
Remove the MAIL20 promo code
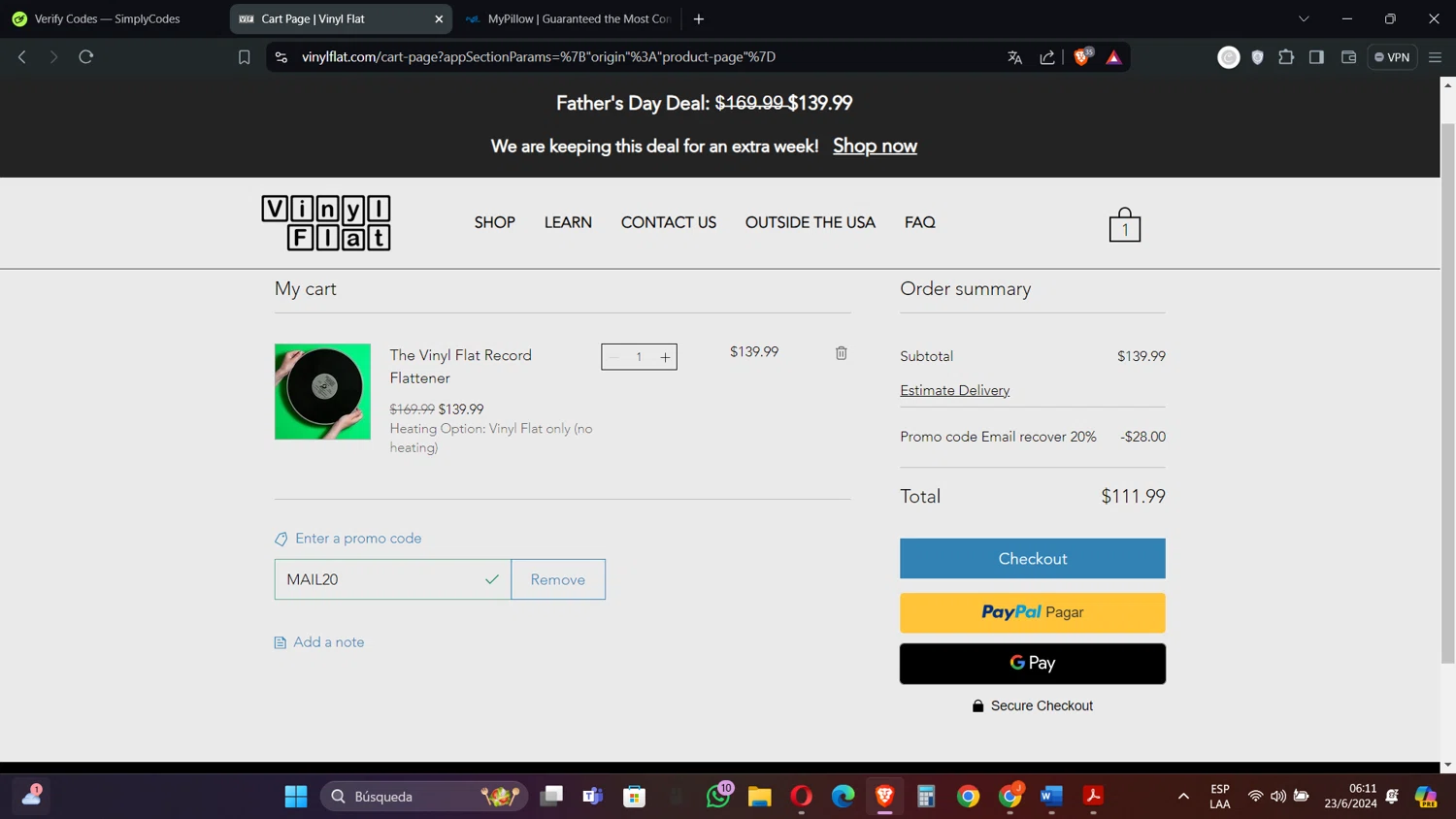[558, 579]
